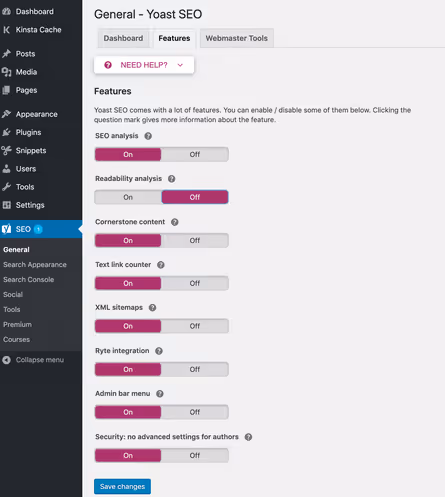Image resolution: width=445 pixels, height=497 pixels.
Task: Click the Users person icon
Action: click(x=6, y=169)
